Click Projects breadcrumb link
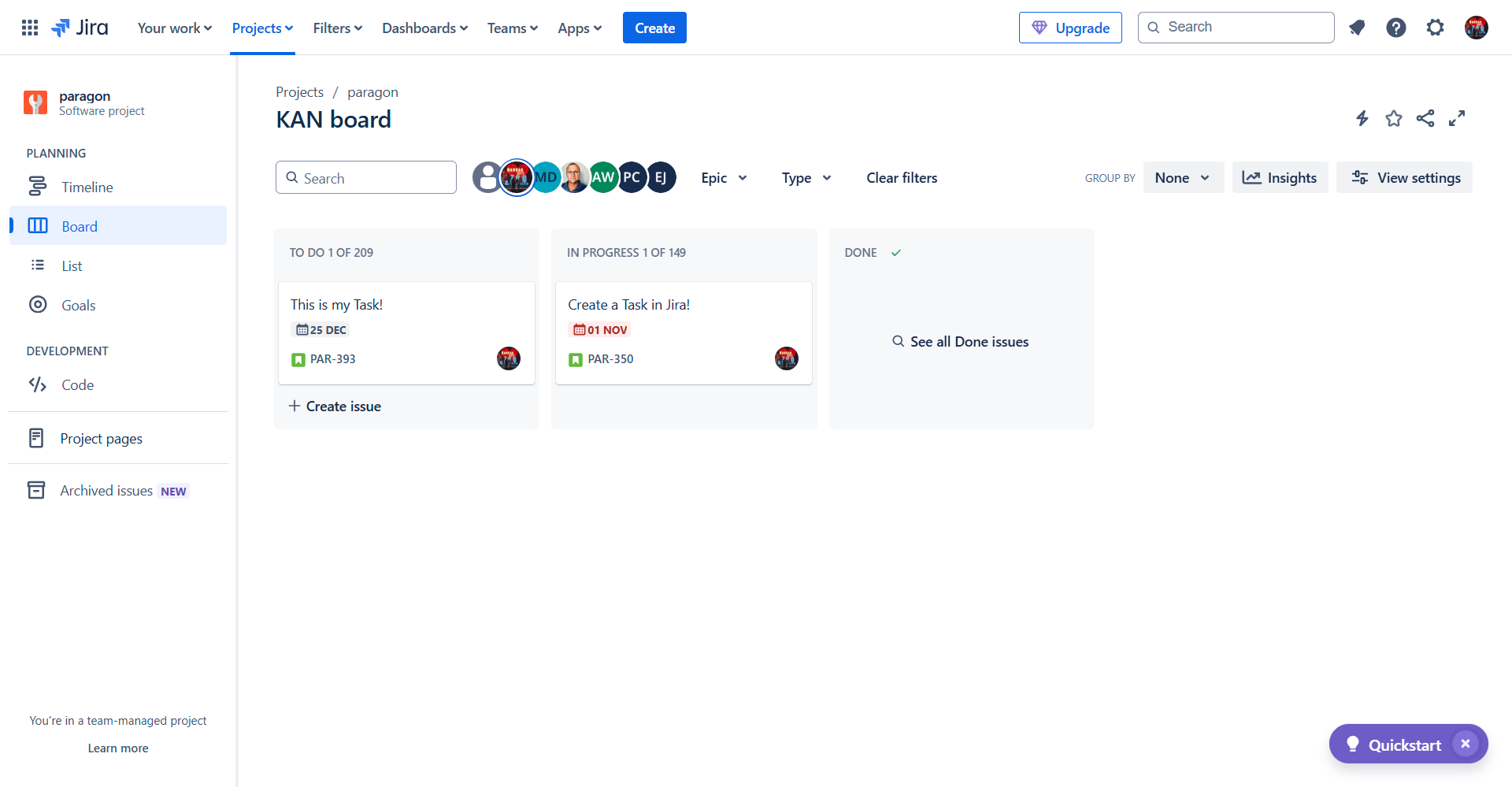The height and width of the screenshot is (787, 1512). tap(299, 92)
